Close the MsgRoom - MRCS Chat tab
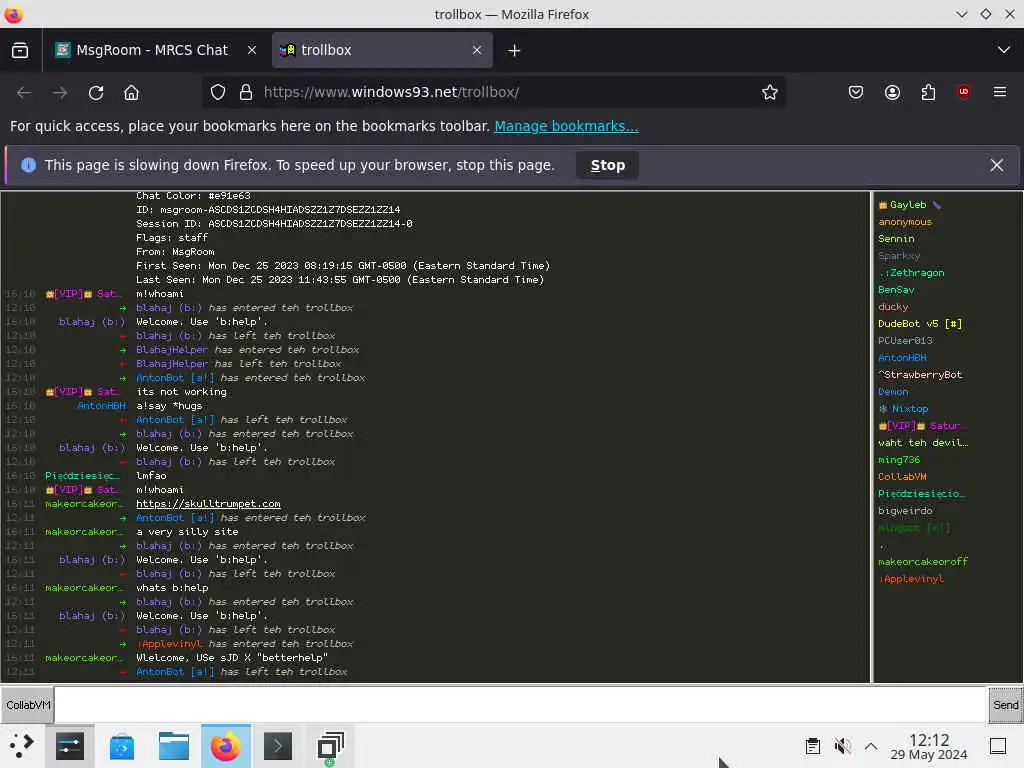This screenshot has height=768, width=1024. [x=251, y=50]
